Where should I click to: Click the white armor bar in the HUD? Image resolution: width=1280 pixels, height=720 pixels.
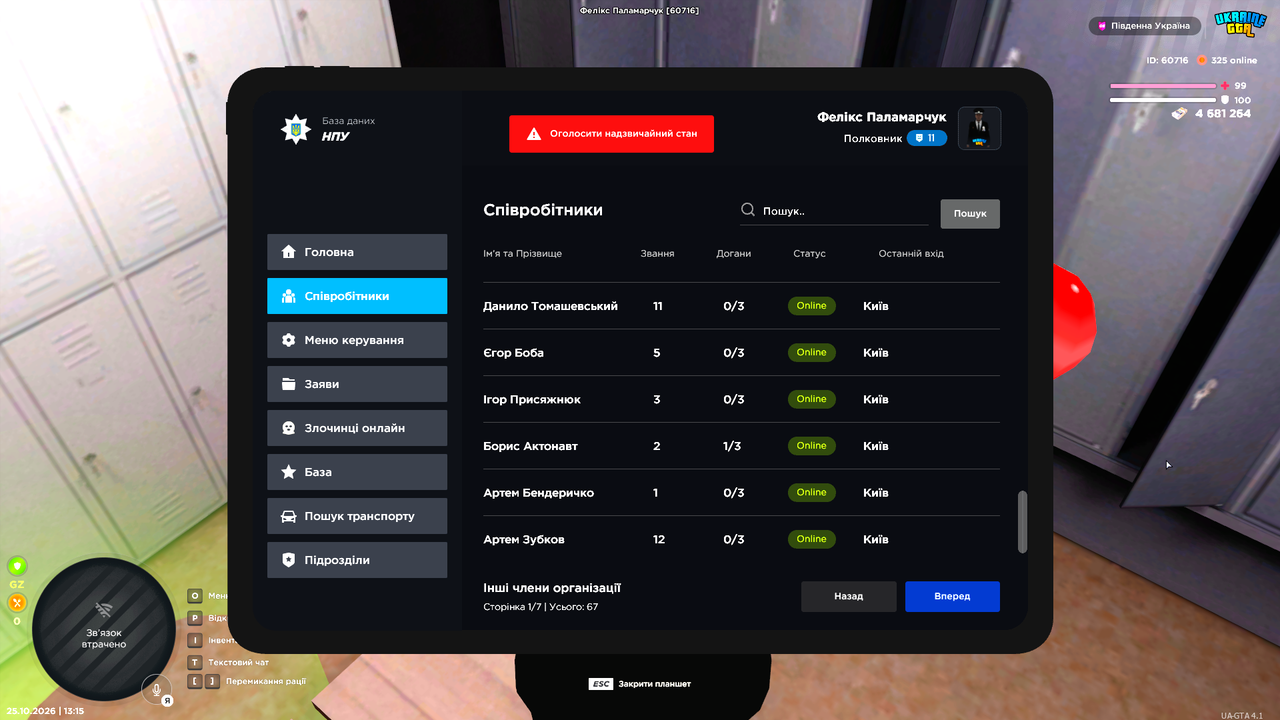pyautogui.click(x=1162, y=100)
